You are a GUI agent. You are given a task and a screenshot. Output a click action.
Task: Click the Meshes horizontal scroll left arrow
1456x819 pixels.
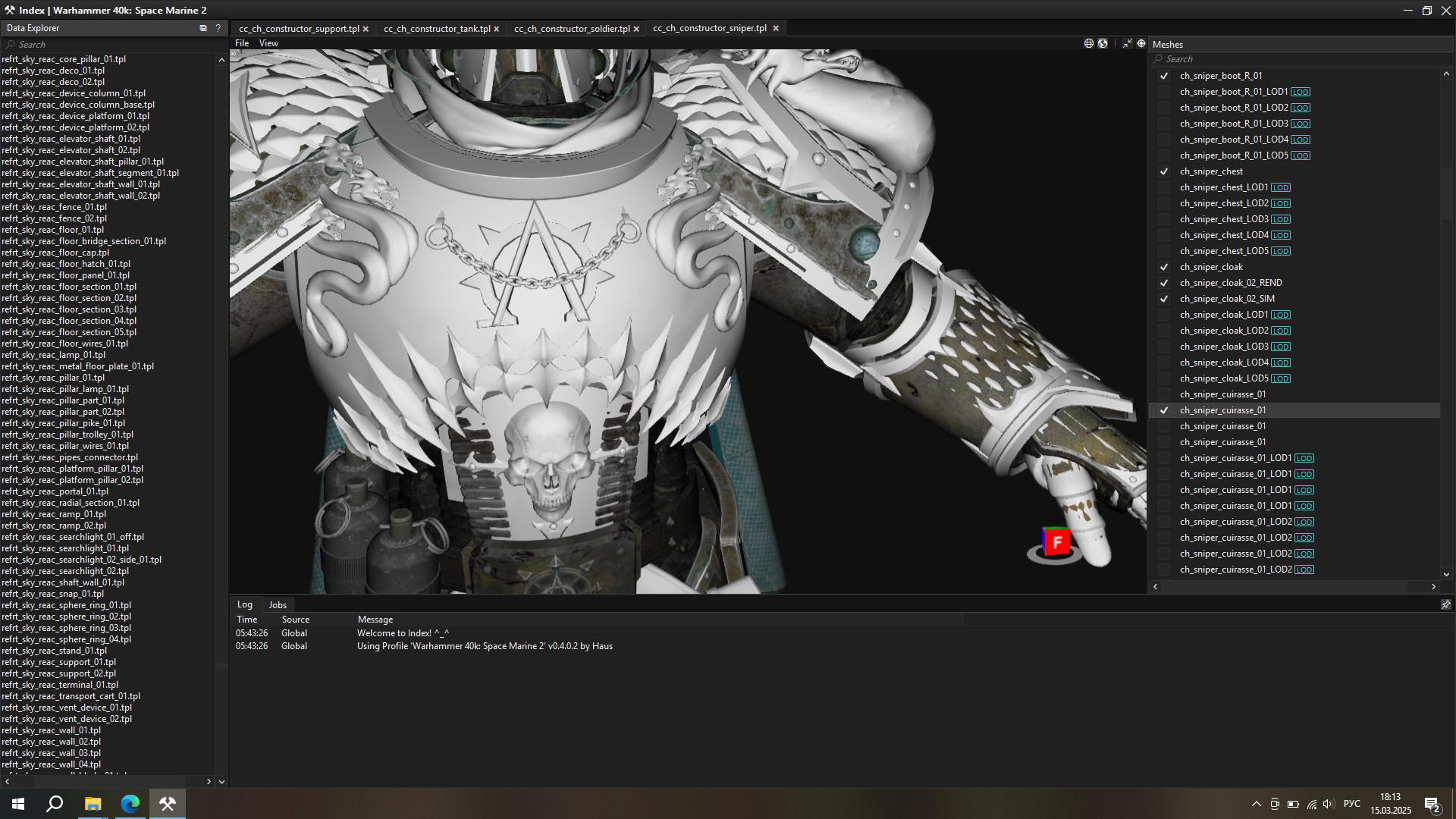pos(1155,586)
